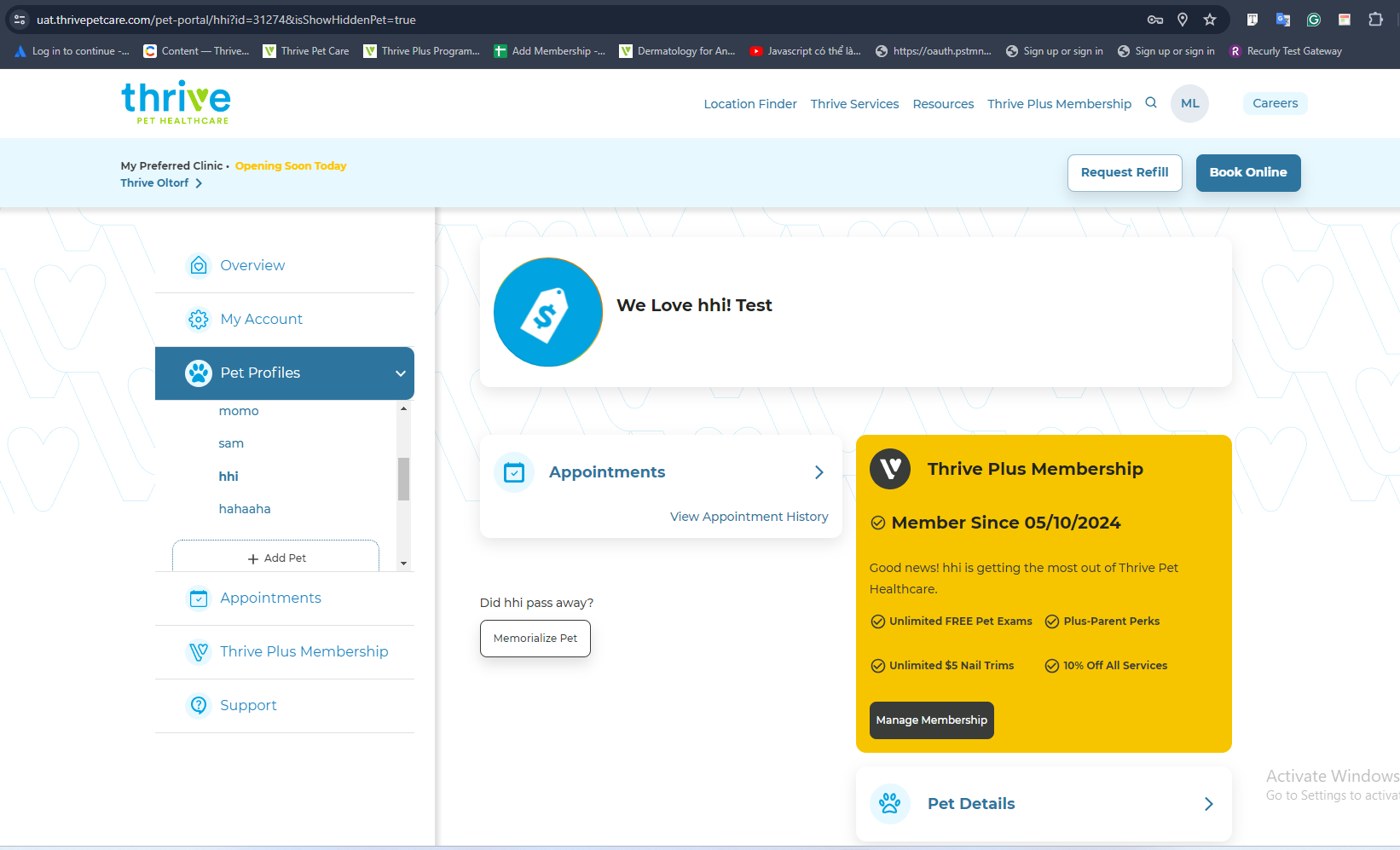Open the Log in to continue bookmark
Viewport: 1400px width, 850px height.
(x=72, y=51)
